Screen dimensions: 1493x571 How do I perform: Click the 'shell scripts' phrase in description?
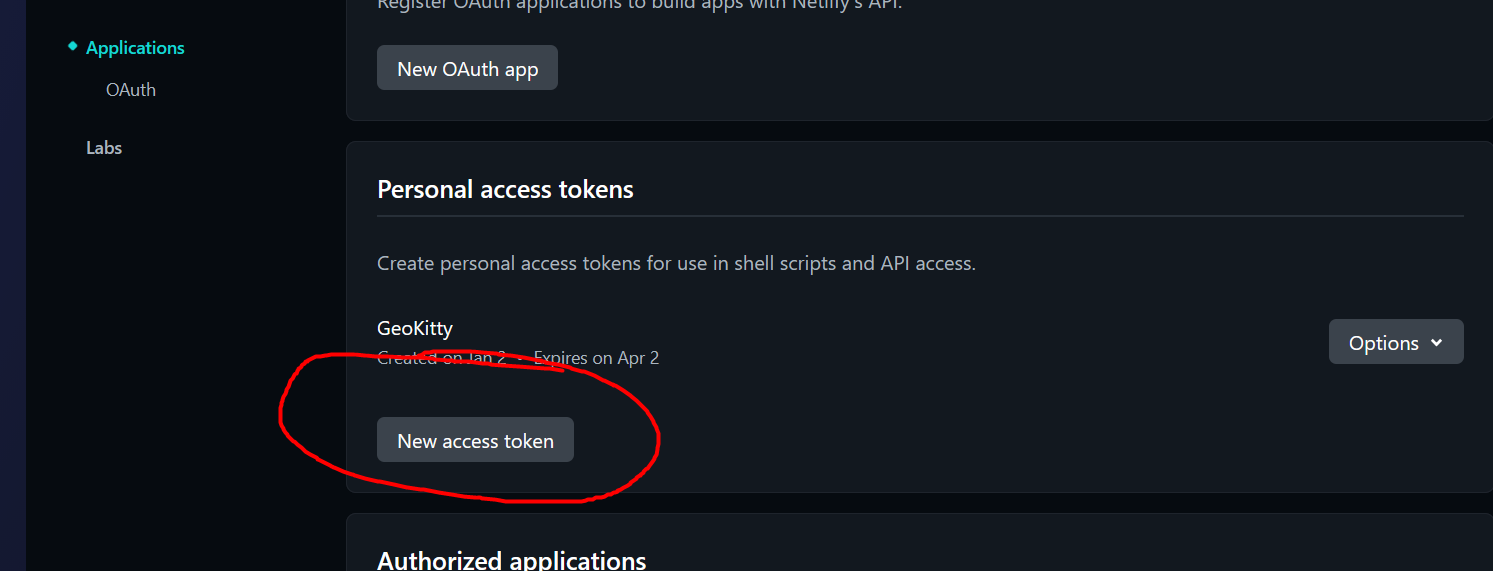(x=789, y=264)
